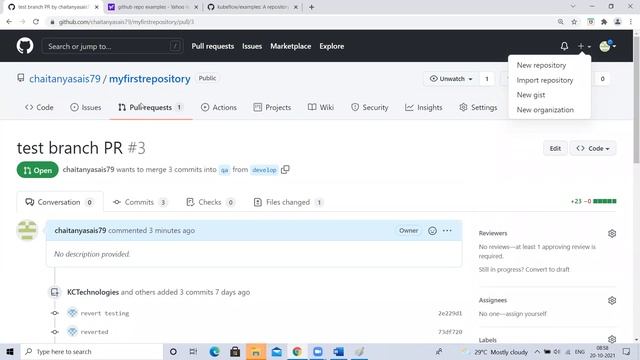
Task: Open the Files changed tab
Action: click(288, 202)
